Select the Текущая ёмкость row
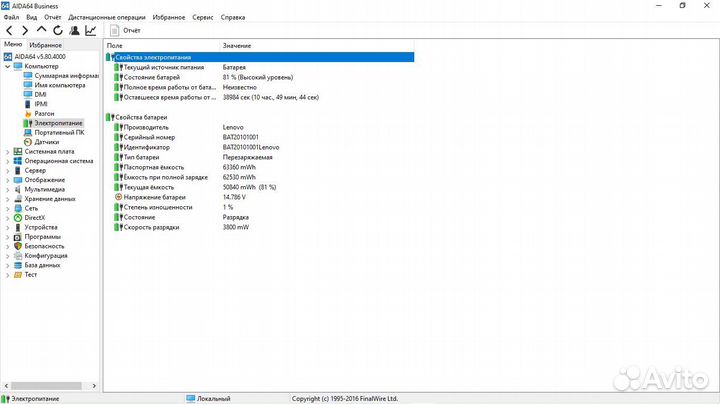This screenshot has height=404, width=720. click(x=259, y=187)
